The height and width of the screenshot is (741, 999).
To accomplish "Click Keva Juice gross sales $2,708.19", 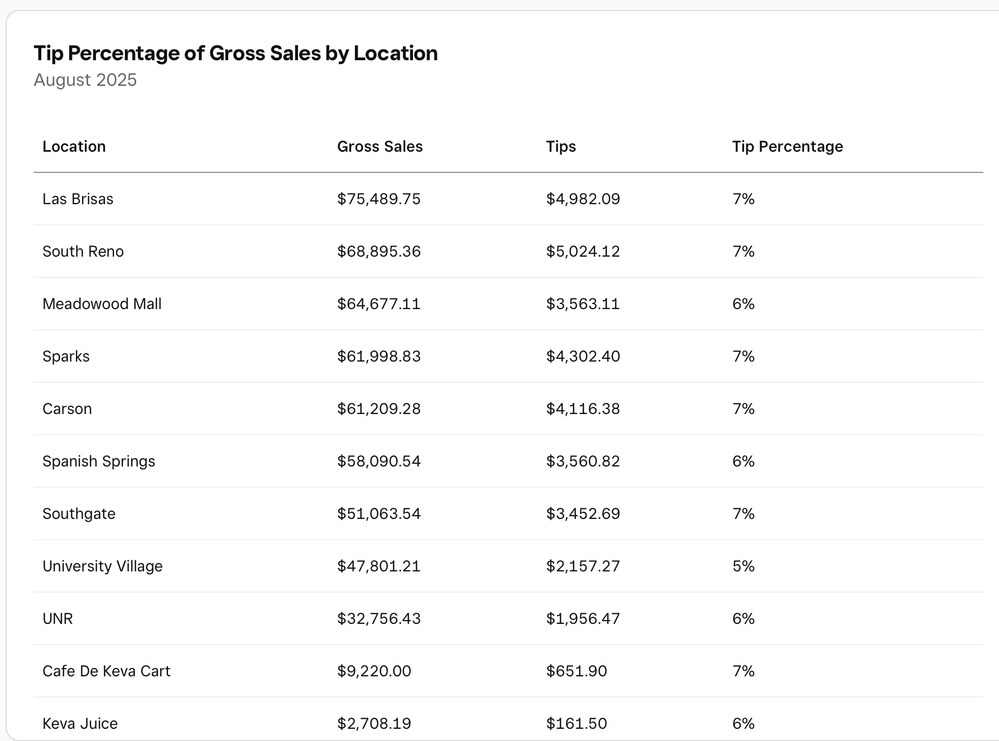I will point(374,723).
